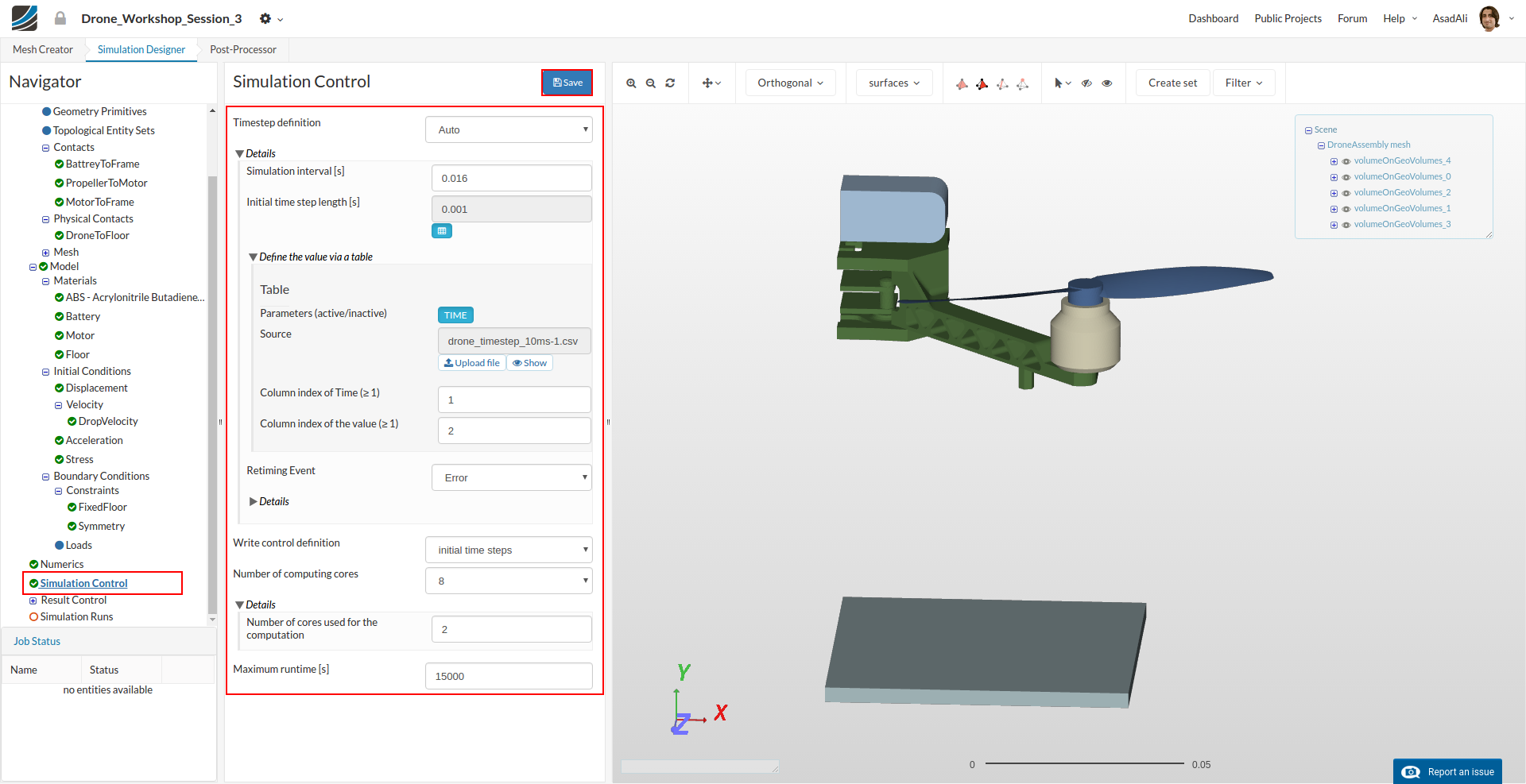Click the project lock icon
This screenshot has height=784, width=1526.
60,18
